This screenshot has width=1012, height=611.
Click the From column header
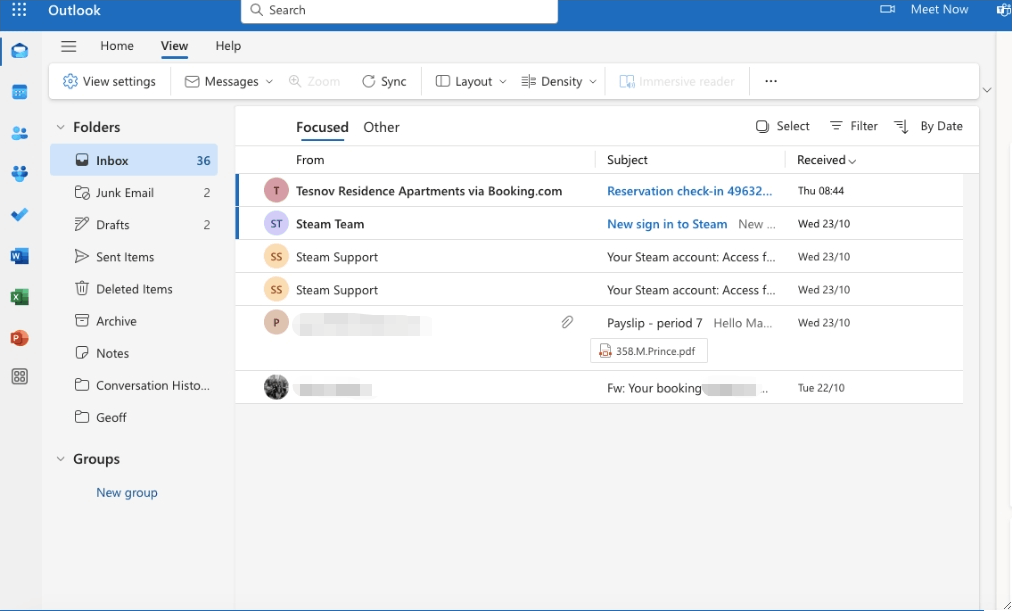click(310, 160)
